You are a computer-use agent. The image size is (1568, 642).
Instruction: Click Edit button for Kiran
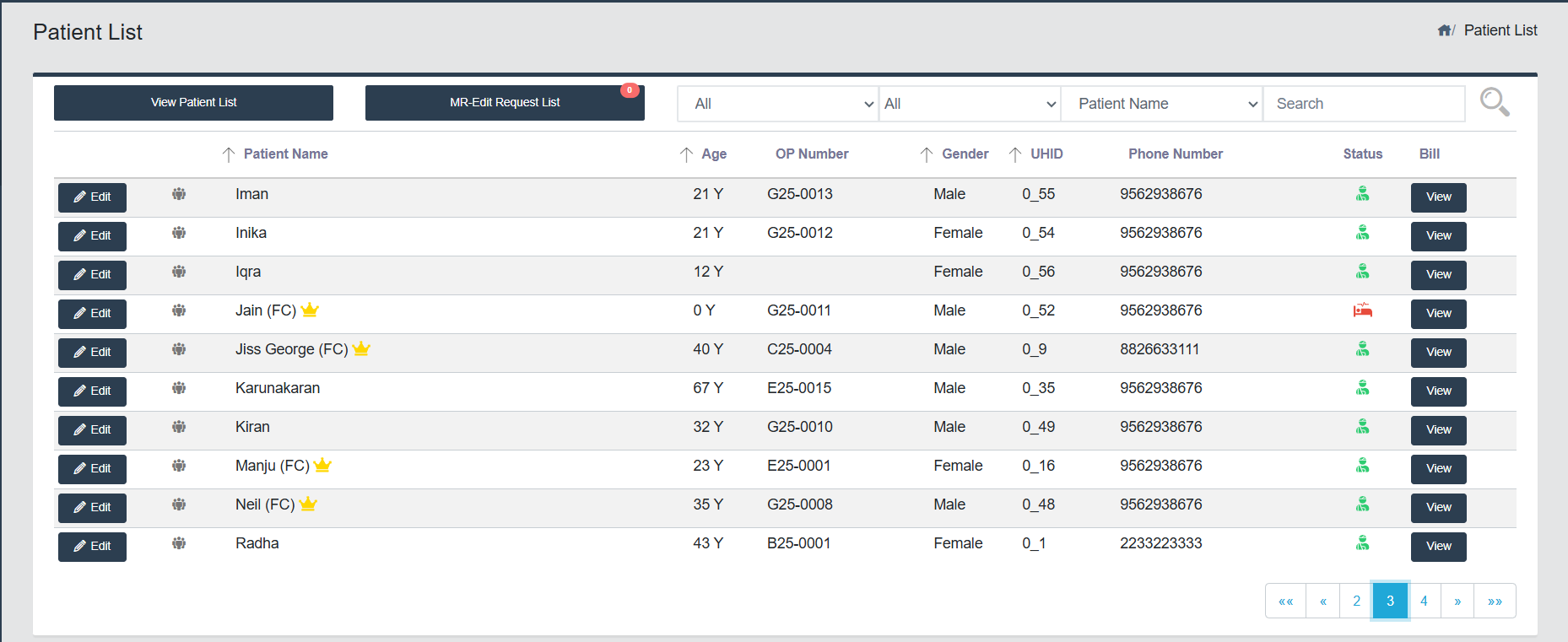pos(92,429)
